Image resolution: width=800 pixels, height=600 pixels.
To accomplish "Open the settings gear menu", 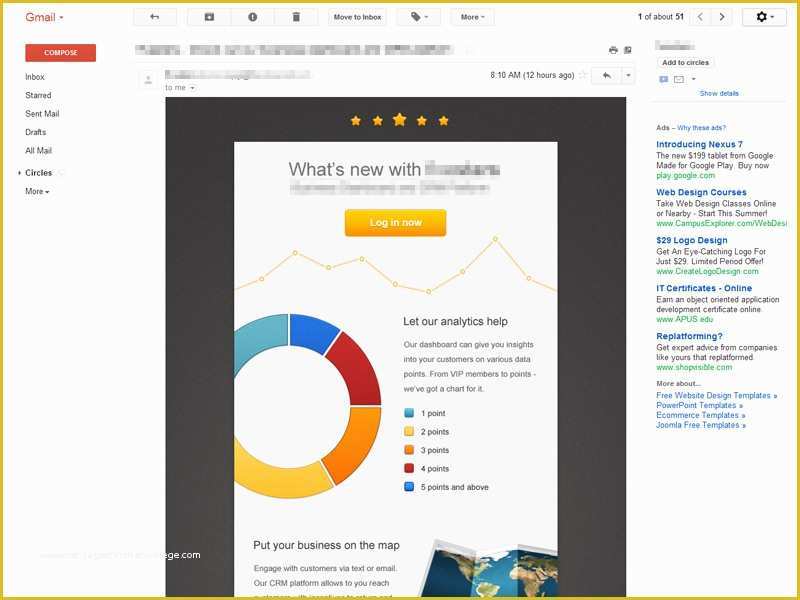I will click(x=764, y=17).
